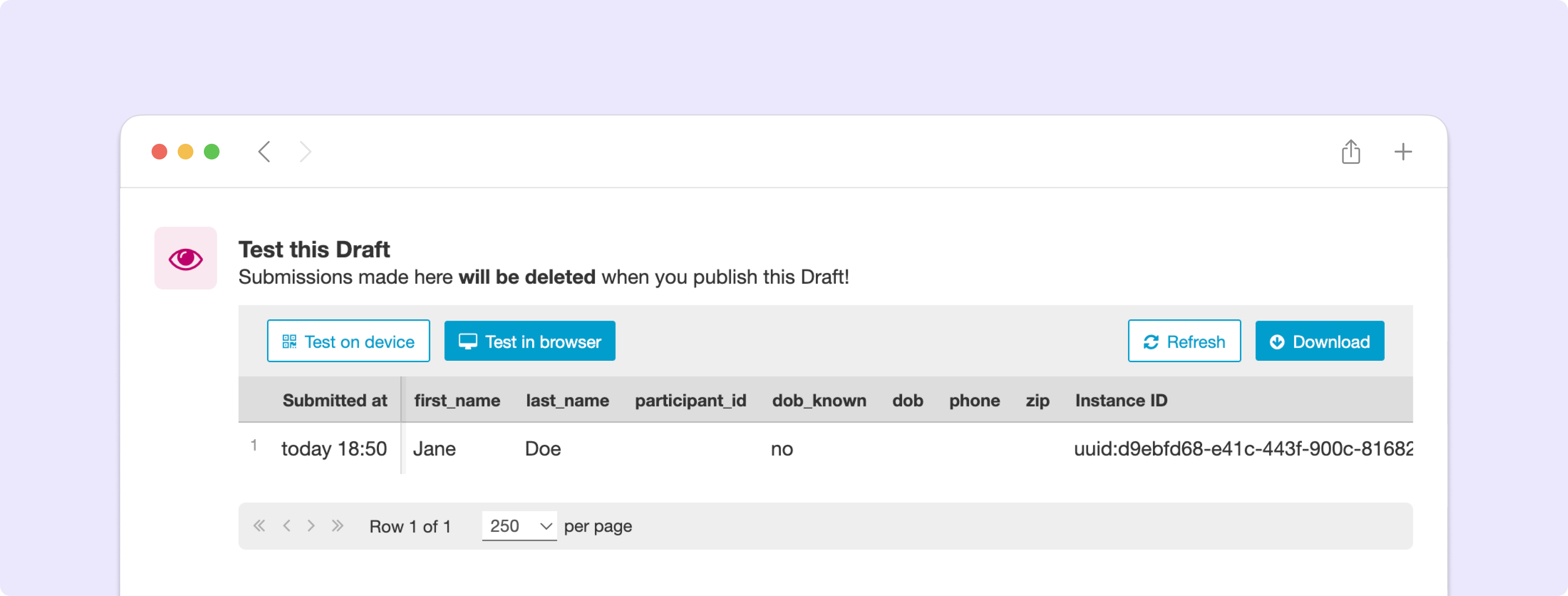The height and width of the screenshot is (596, 1568).
Task: Launch Test in browser
Action: click(x=530, y=341)
